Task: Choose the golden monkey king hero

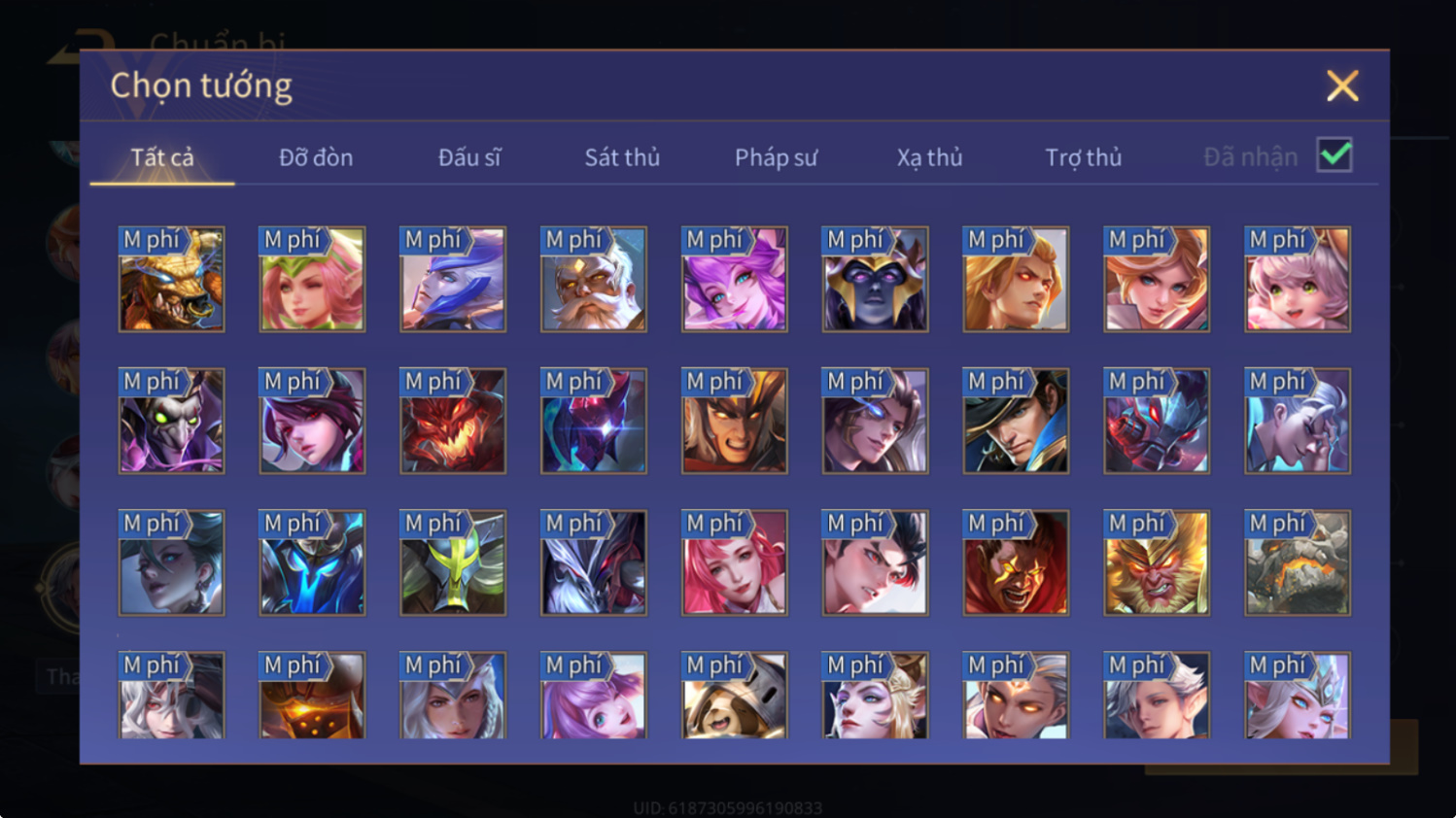Action: (x=1157, y=562)
